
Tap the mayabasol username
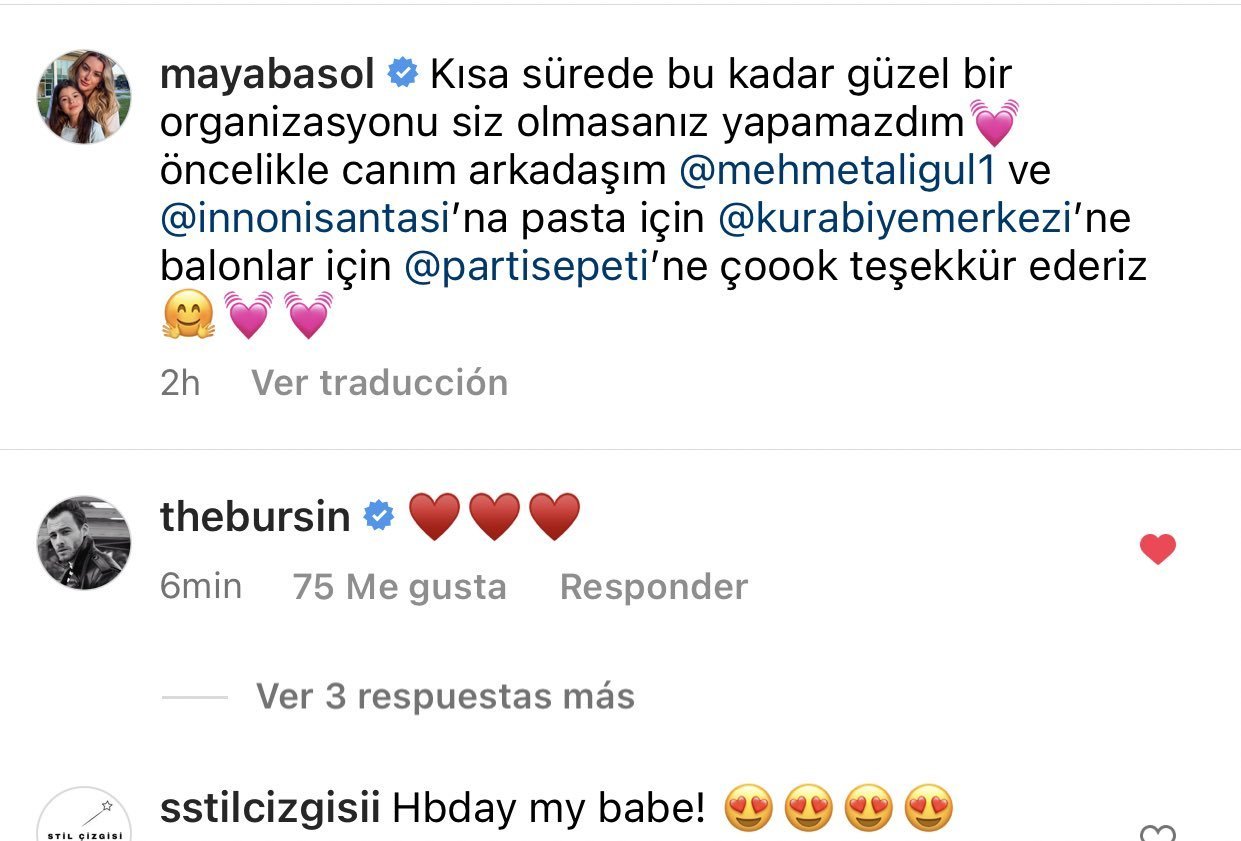click(267, 74)
